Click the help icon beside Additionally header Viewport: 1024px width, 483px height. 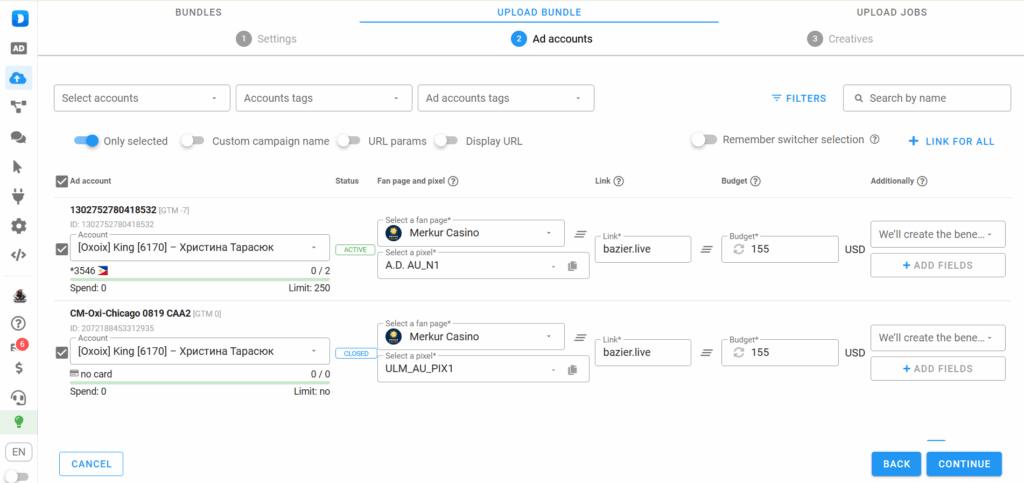[x=922, y=181]
